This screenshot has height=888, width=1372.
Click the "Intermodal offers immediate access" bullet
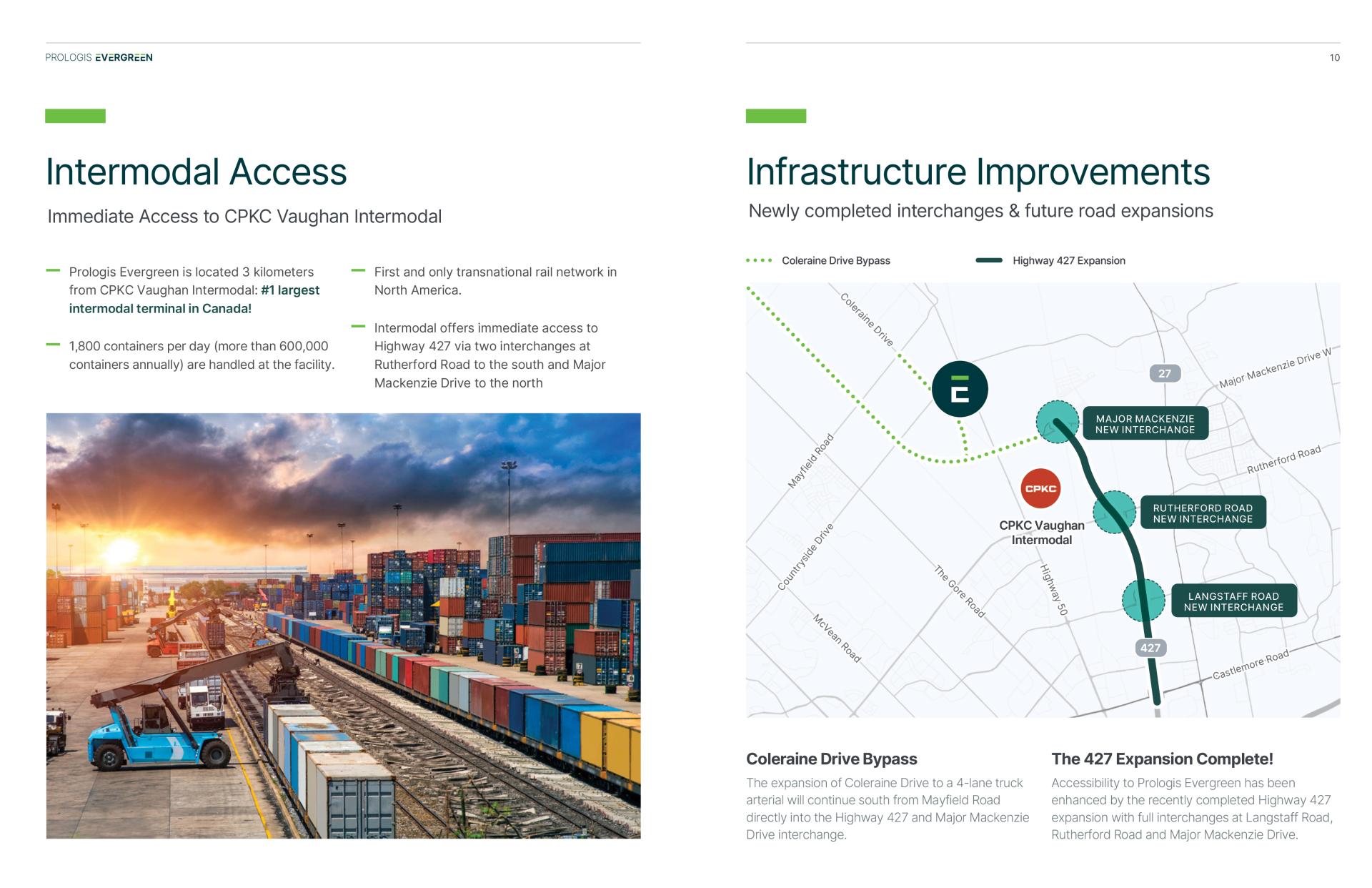pos(489,355)
